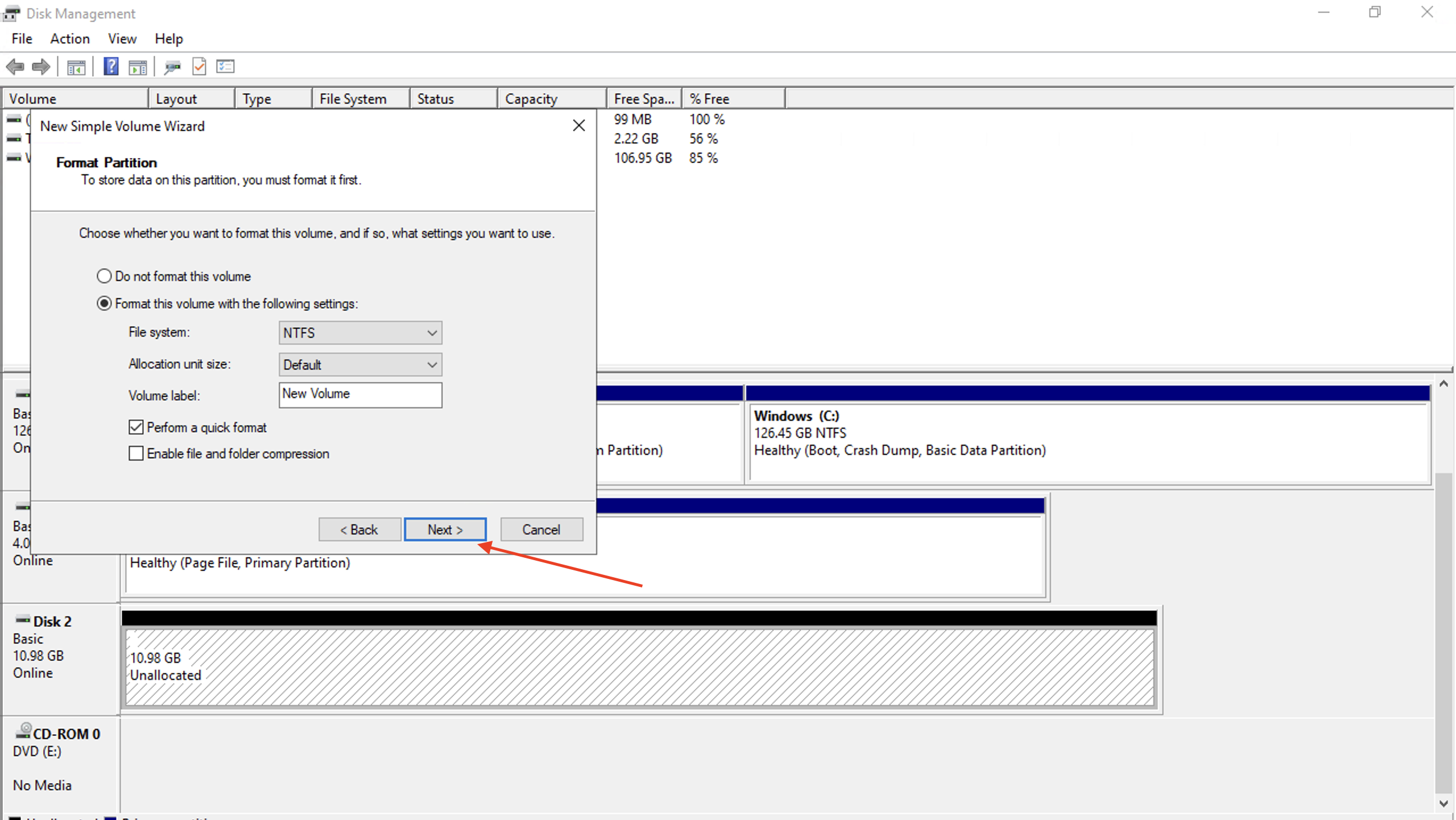Click the Forward arrow toolbar icon
1456x820 pixels.
point(41,67)
